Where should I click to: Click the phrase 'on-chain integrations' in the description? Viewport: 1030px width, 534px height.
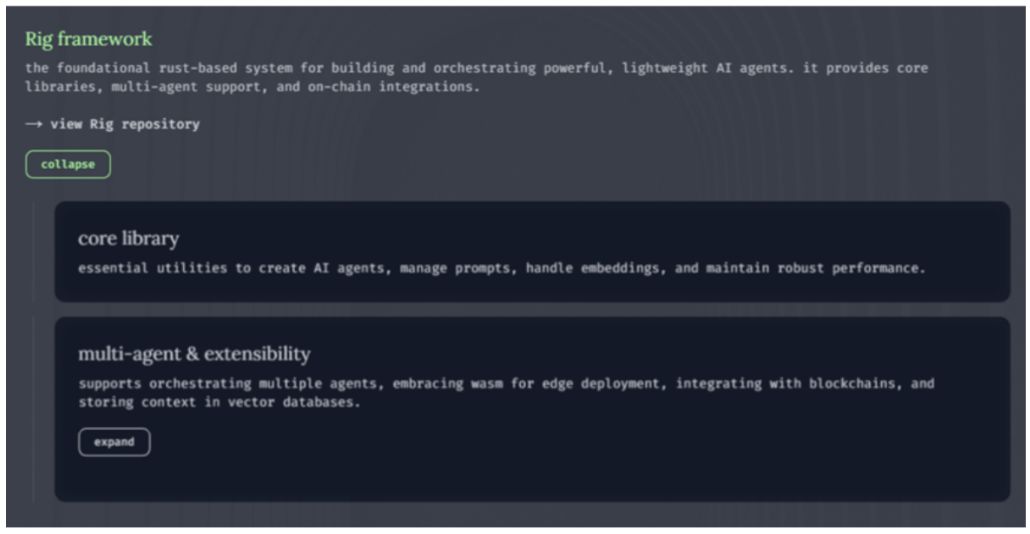[x=394, y=87]
